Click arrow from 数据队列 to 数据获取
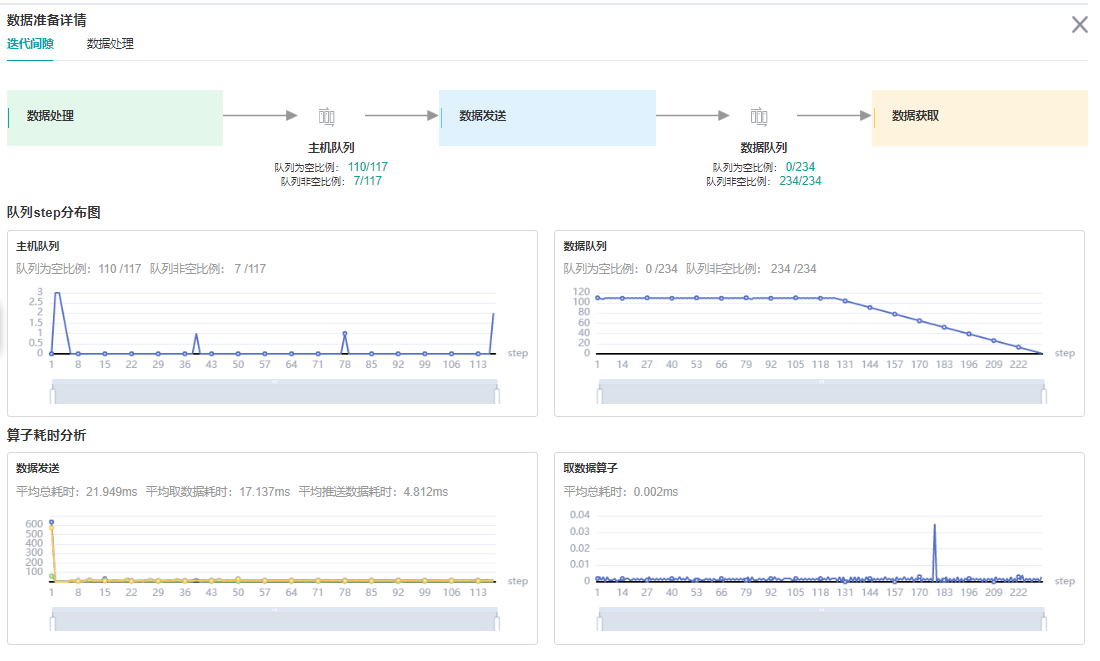This screenshot has width=1100, height=661. click(x=835, y=116)
